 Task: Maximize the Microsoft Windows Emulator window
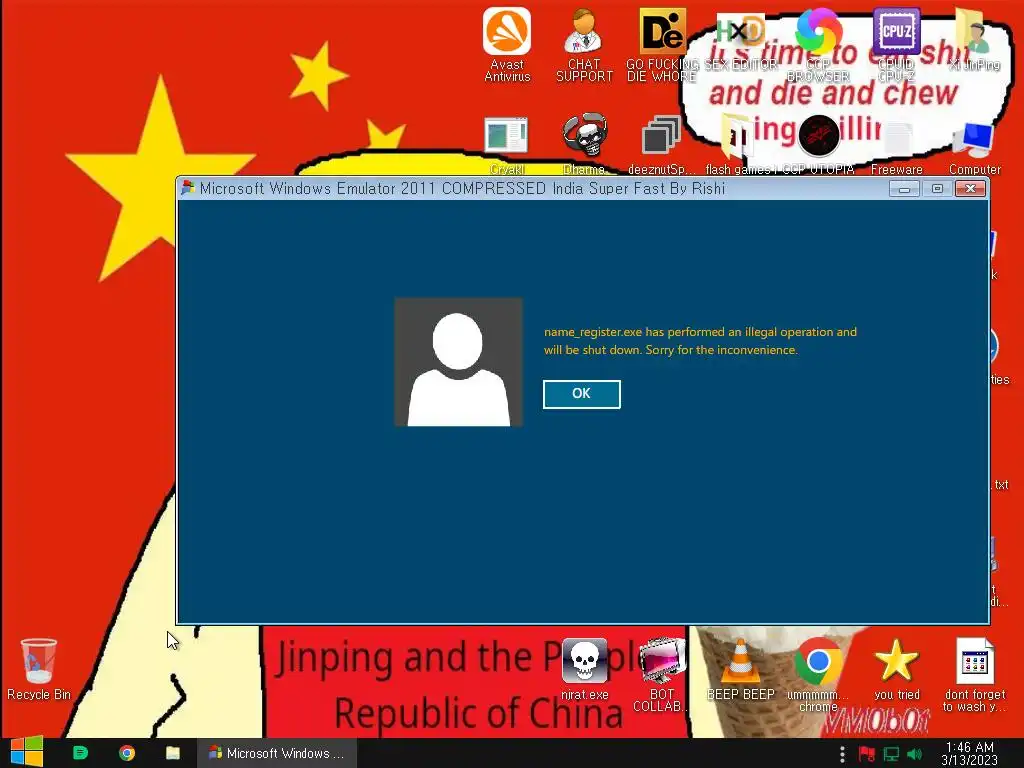[x=937, y=189]
